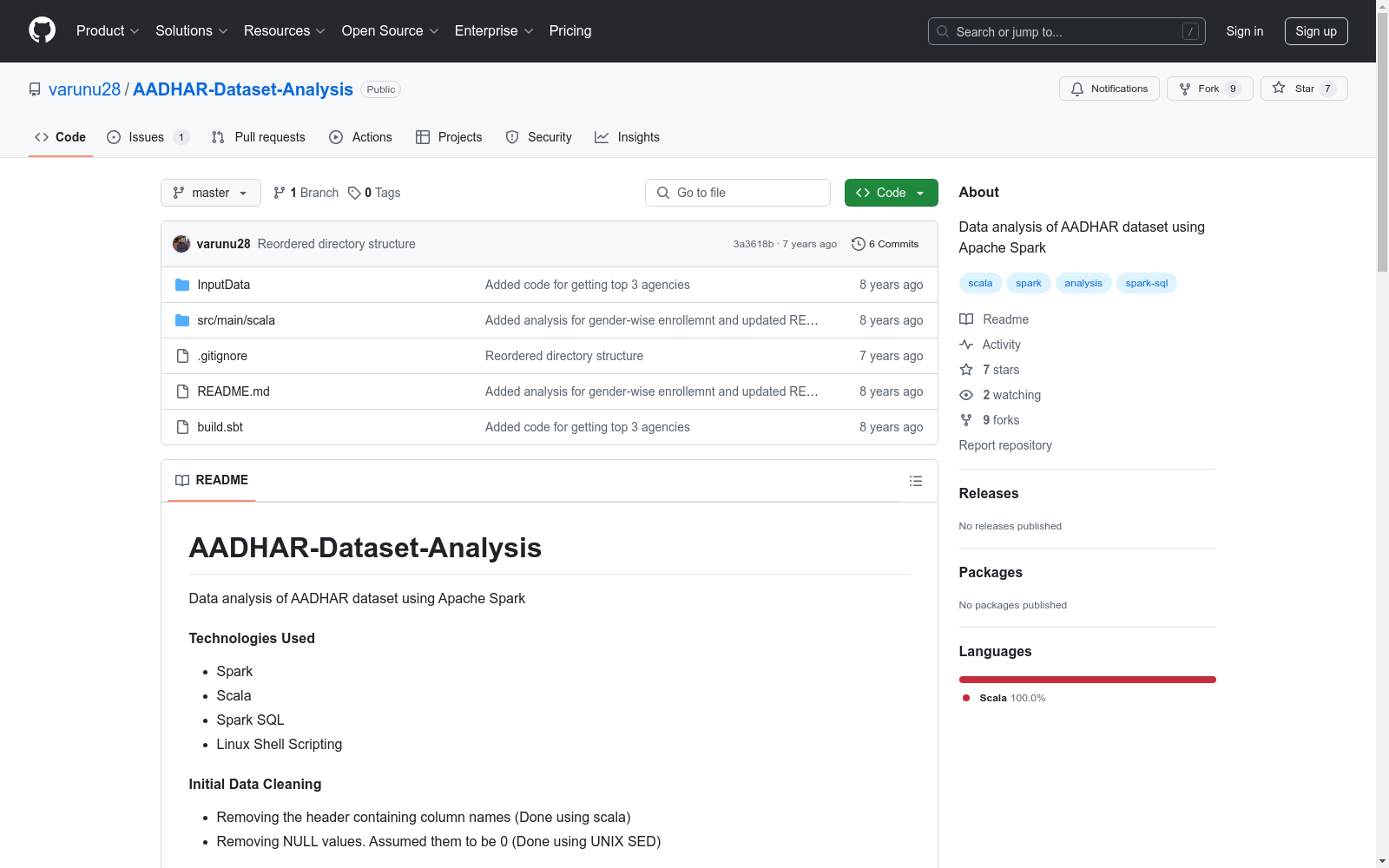Open the AADHAR-Dataset-Analysis repo link
This screenshot has height=868, width=1389.
point(243,89)
